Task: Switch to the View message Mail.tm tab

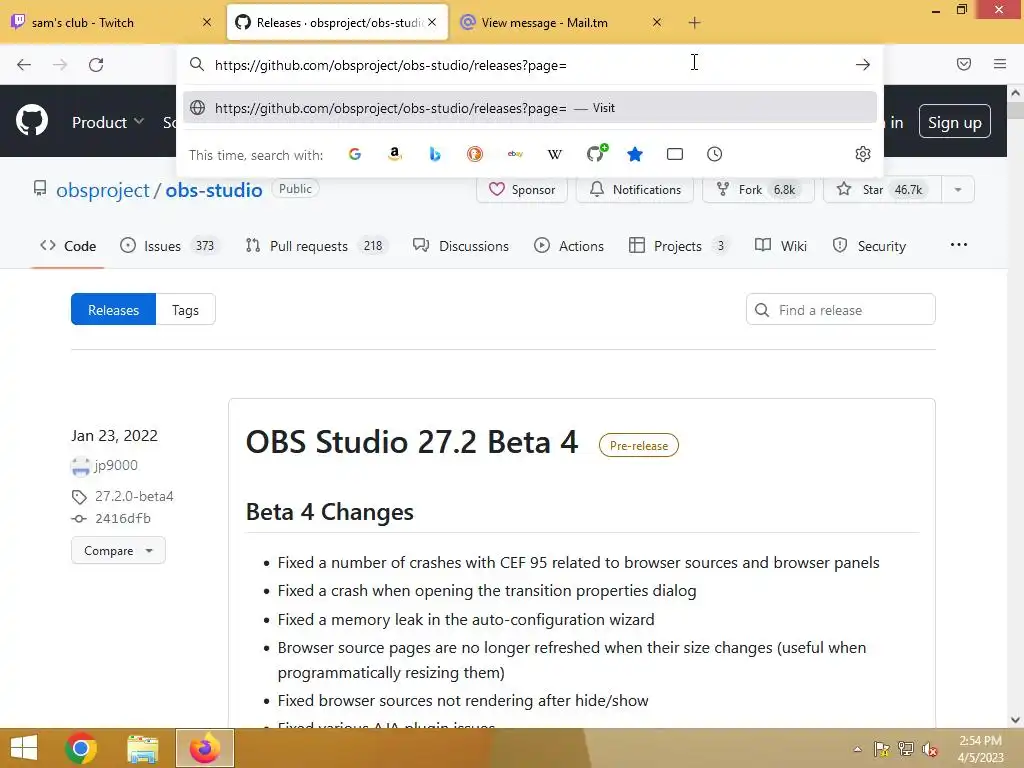Action: click(562, 23)
